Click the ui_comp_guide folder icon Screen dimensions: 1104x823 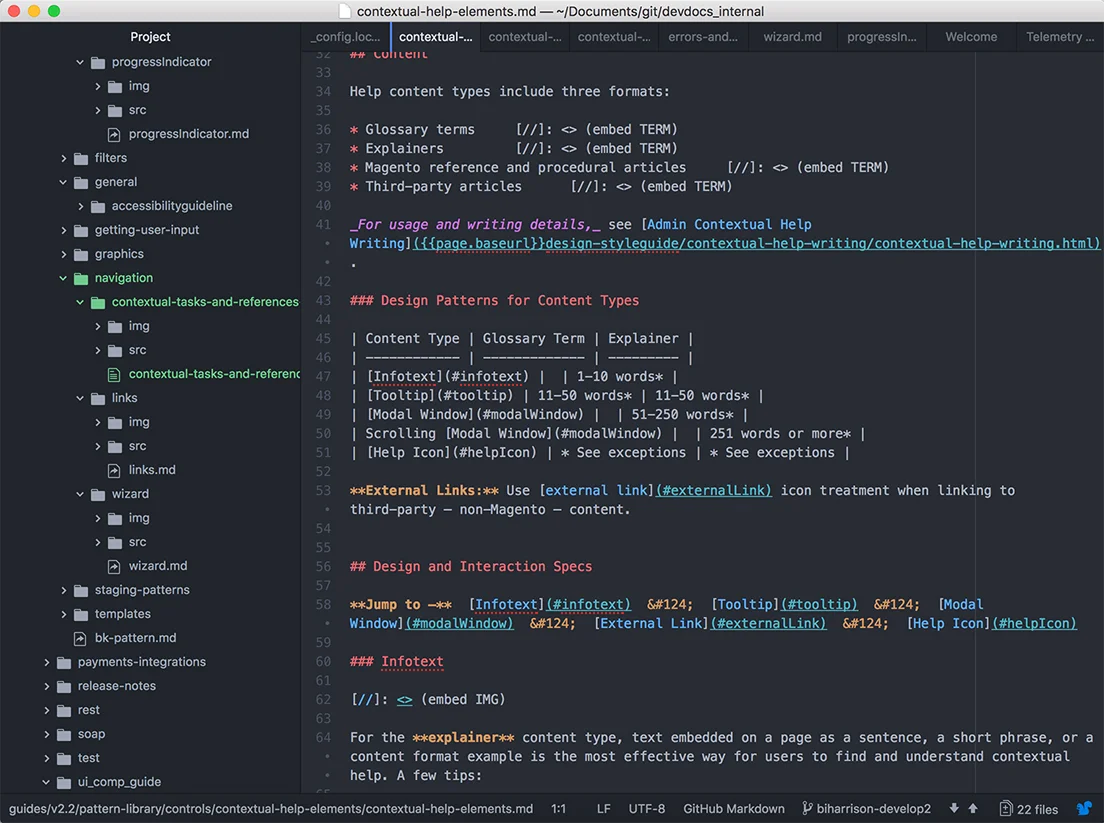tap(64, 782)
